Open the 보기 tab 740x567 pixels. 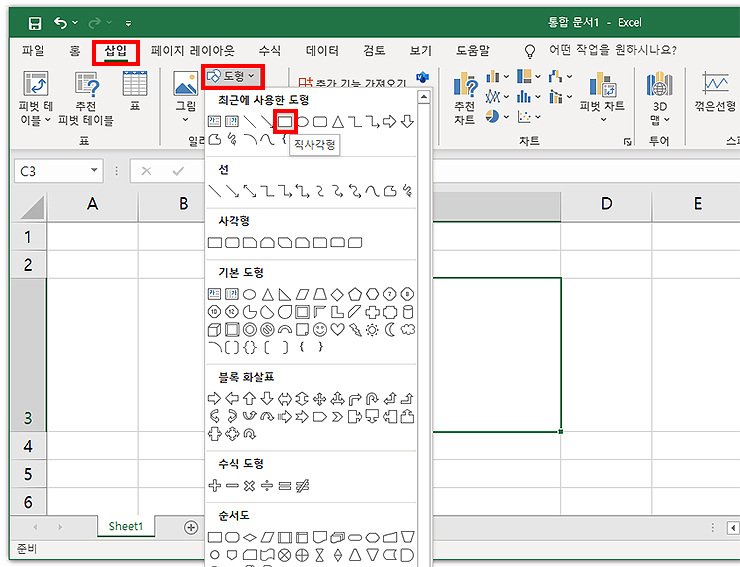(x=420, y=51)
